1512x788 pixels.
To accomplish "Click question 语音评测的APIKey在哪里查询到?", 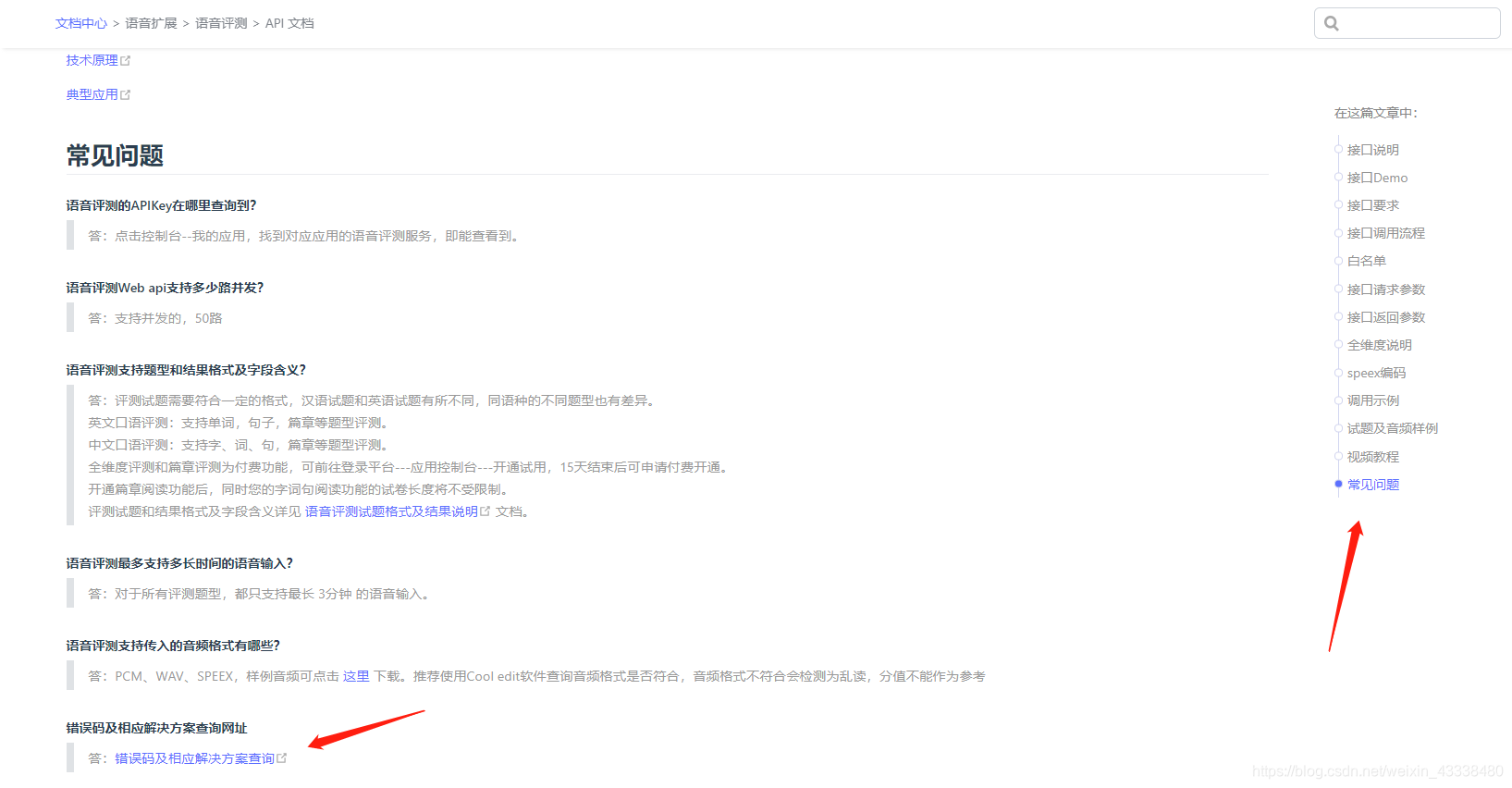I will (x=162, y=205).
